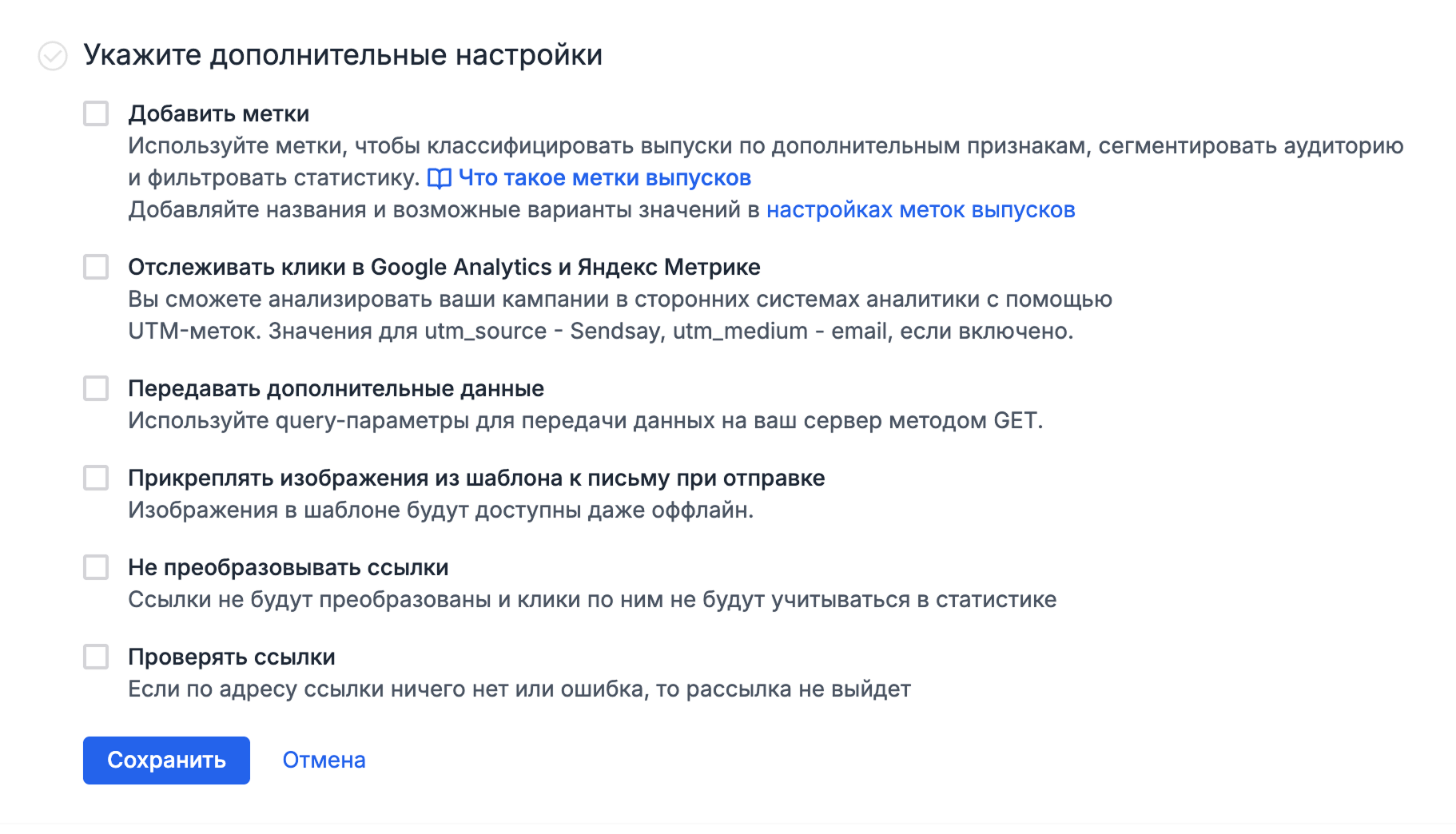The height and width of the screenshot is (834, 1456).
Task: Click the 'Не преобразовывать ссылки' label text
Action: [288, 568]
